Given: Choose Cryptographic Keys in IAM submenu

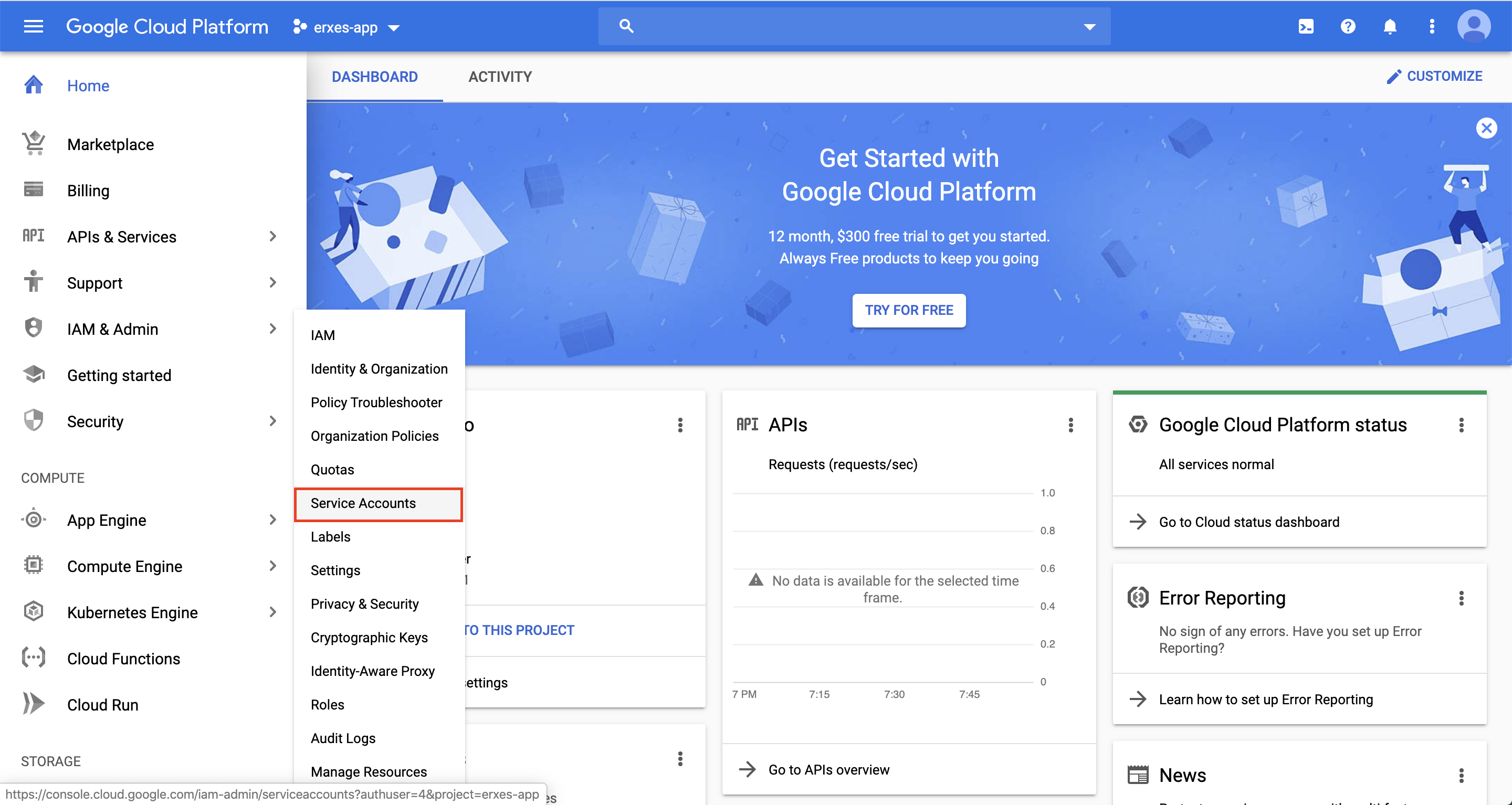Looking at the screenshot, I should pyautogui.click(x=369, y=637).
